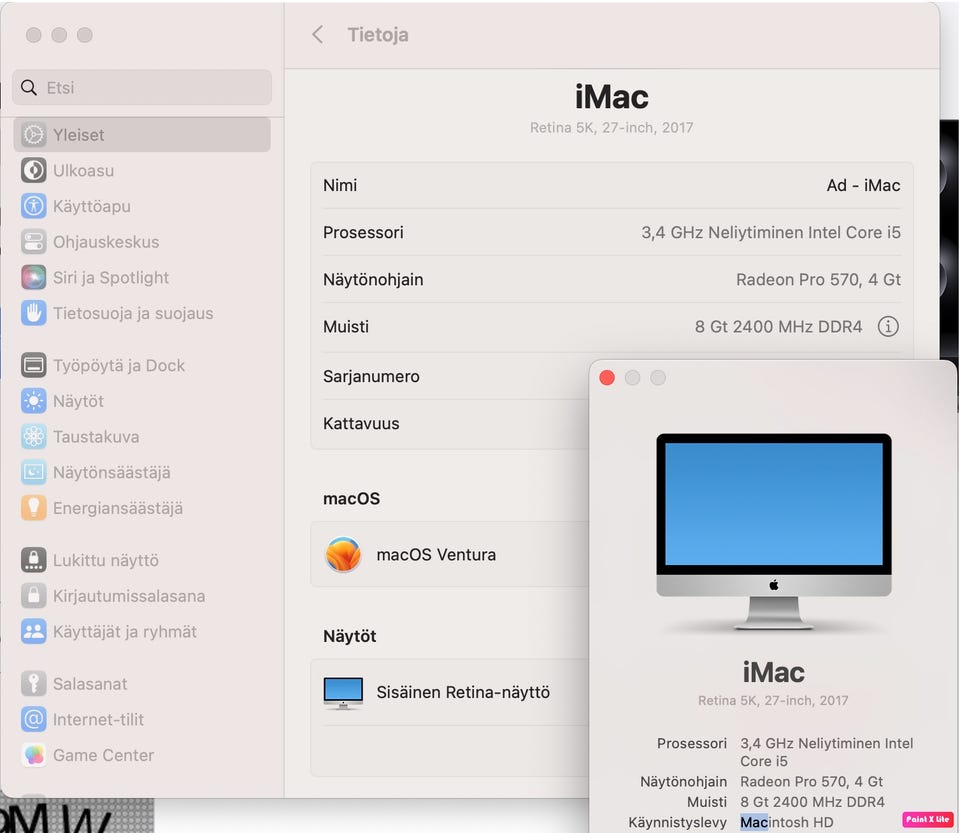The height and width of the screenshot is (833, 960).
Task: Click the Nimi row label
Action: pyautogui.click(x=340, y=185)
